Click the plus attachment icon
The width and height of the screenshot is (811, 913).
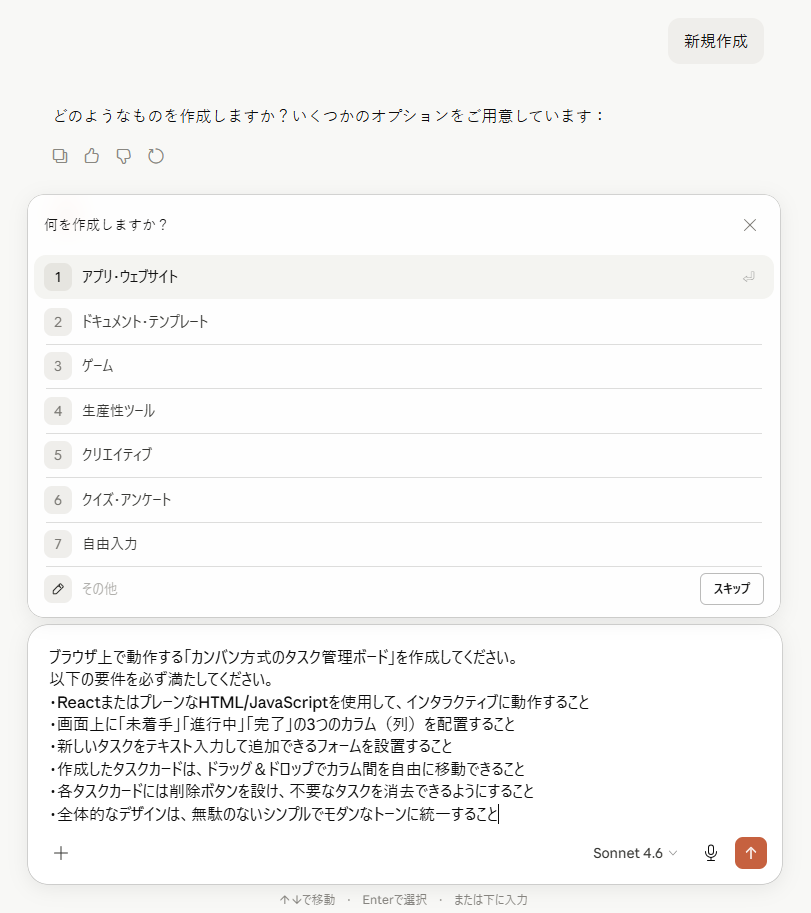click(61, 853)
